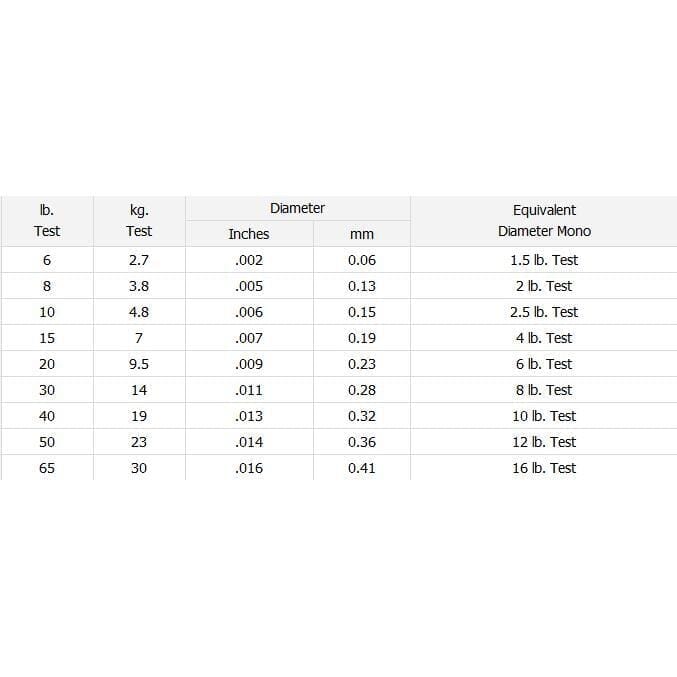Click the '2.7' kg value

tap(139, 260)
